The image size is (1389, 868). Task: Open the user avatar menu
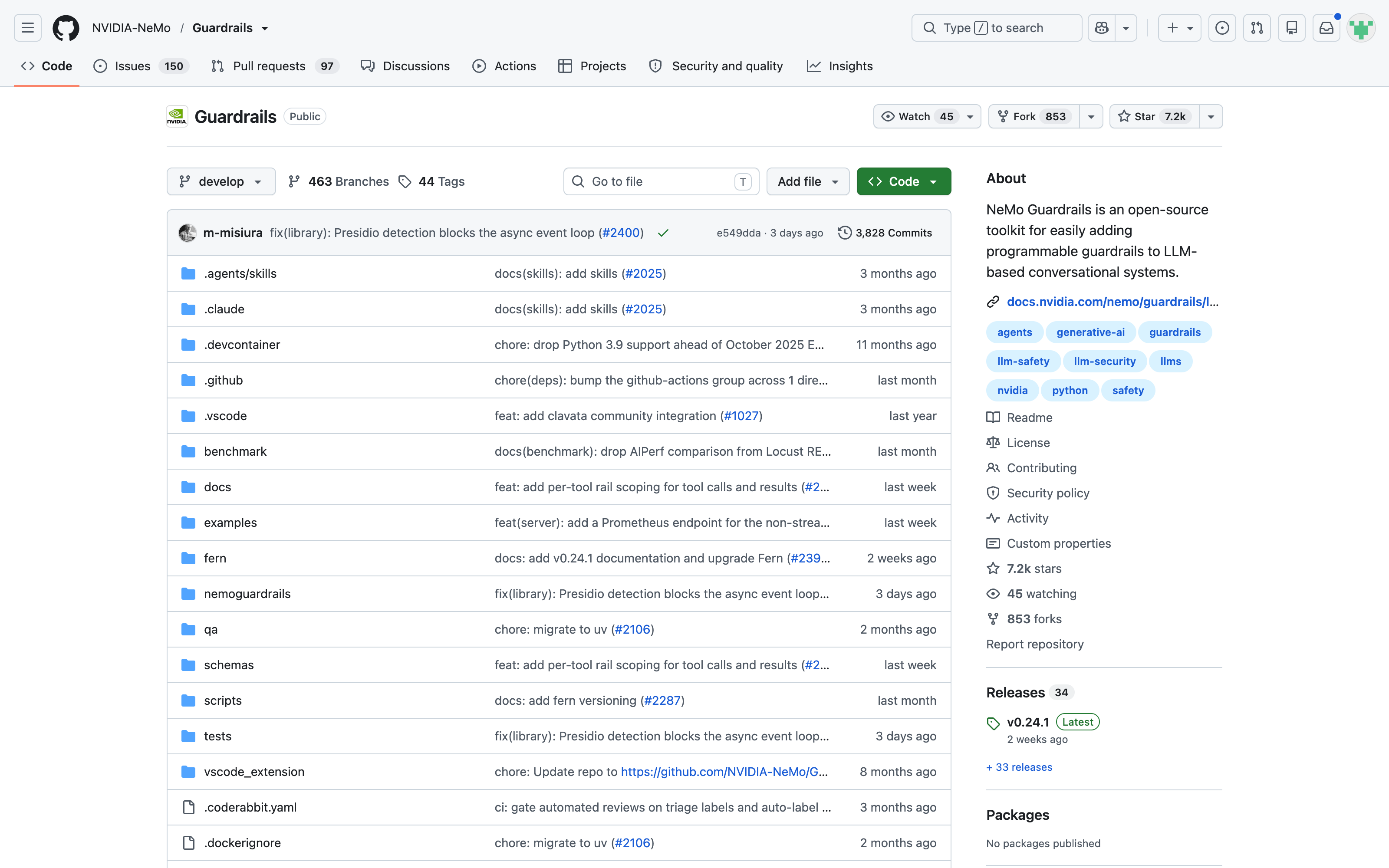click(x=1361, y=27)
